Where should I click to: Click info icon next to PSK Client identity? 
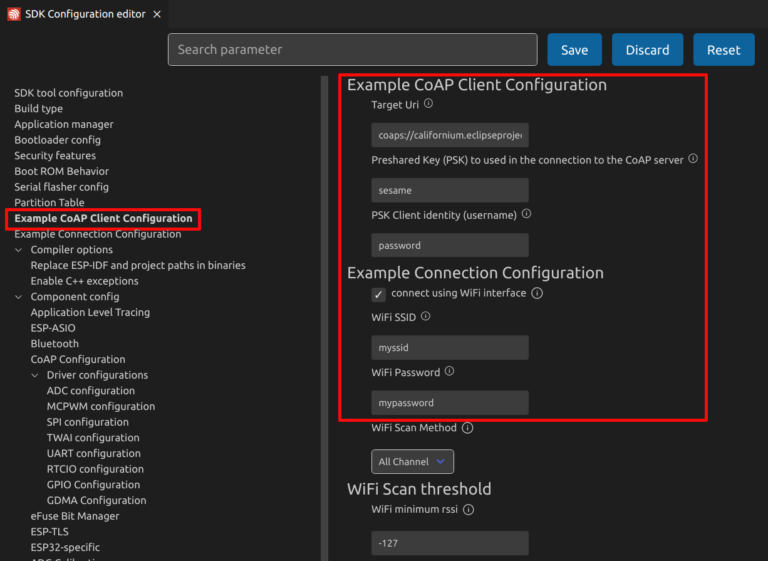tap(527, 214)
